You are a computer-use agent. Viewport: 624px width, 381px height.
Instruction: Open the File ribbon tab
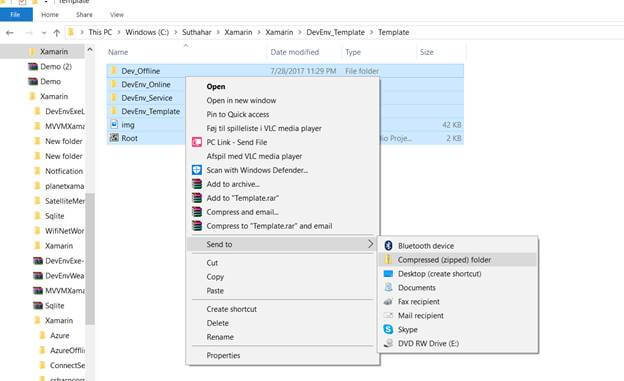click(16, 15)
